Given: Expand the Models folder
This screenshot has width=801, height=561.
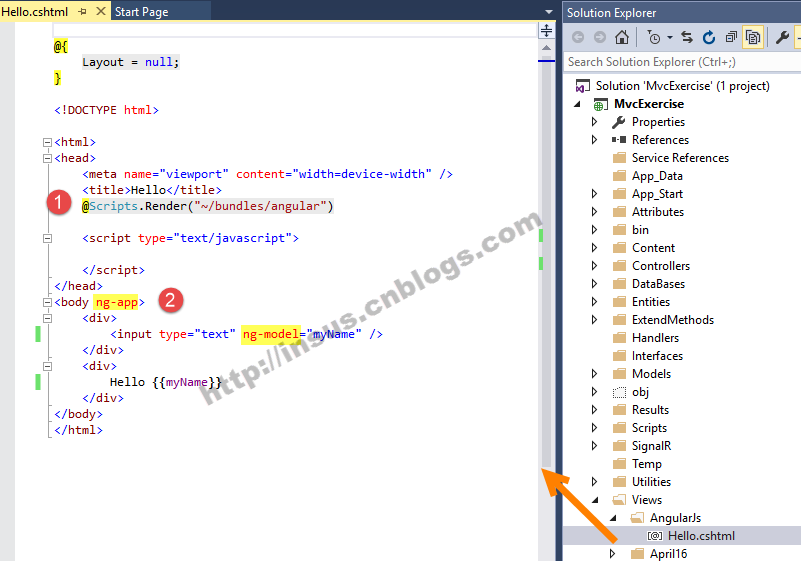Looking at the screenshot, I should (x=594, y=373).
